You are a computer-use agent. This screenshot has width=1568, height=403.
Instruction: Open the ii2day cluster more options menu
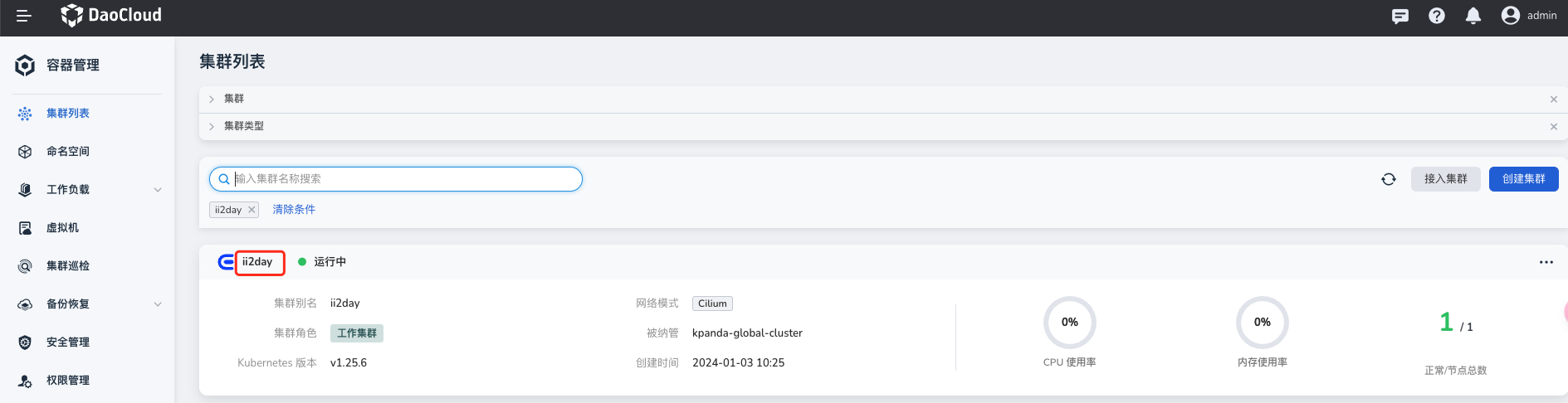click(x=1546, y=262)
